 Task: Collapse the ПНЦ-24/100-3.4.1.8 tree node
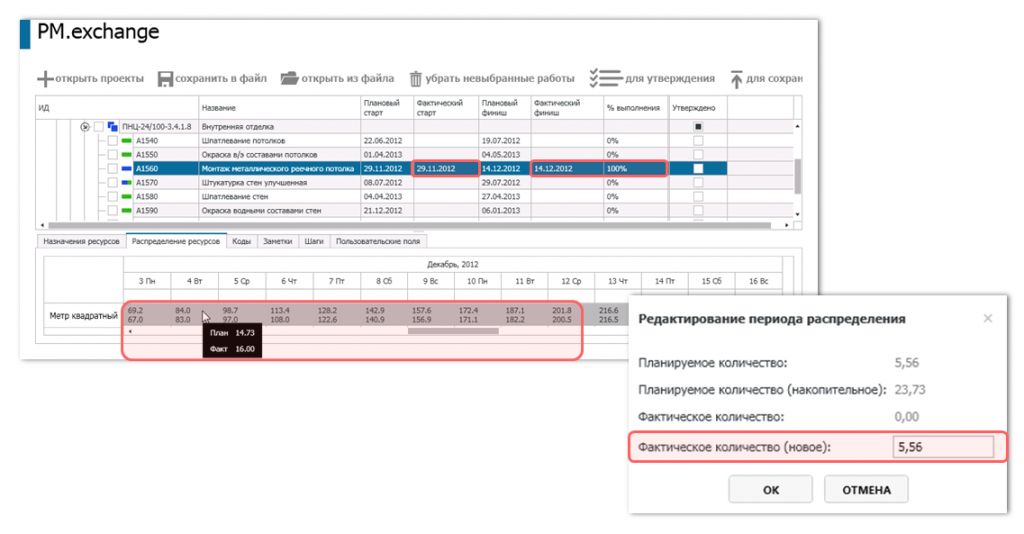tap(85, 127)
